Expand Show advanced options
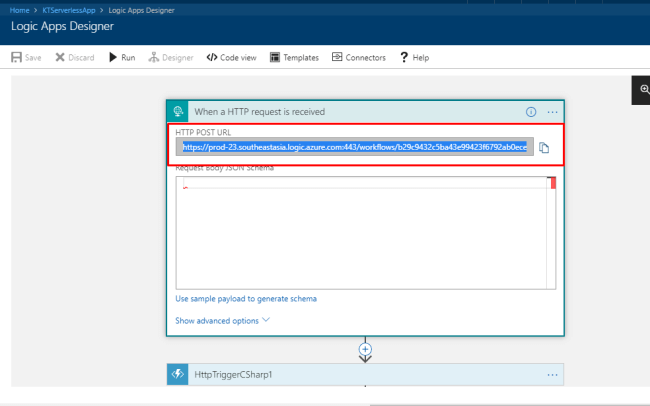Screen dimensions: 650x406 coord(222,321)
